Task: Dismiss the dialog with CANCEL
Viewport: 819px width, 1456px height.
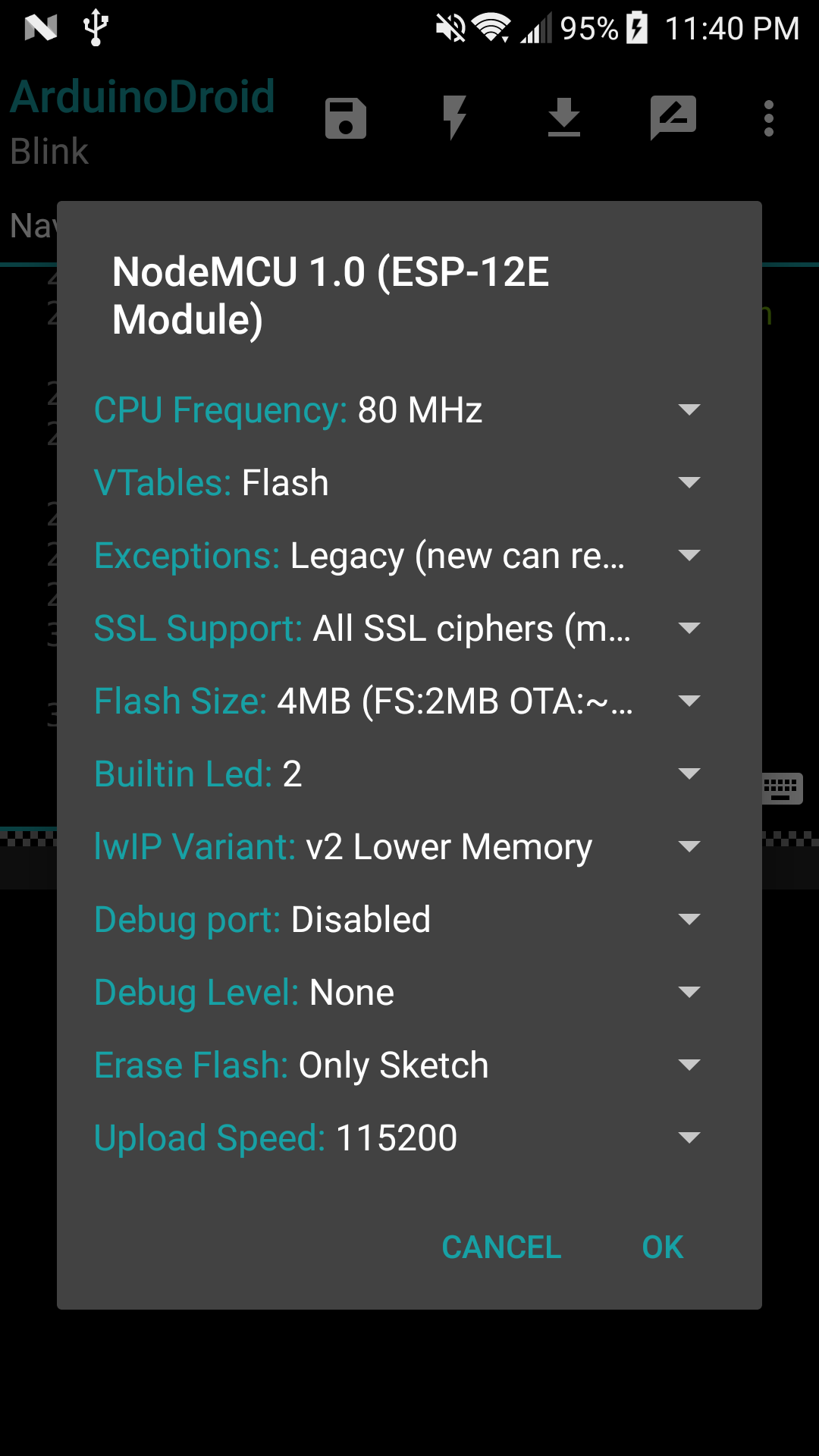Action: tap(502, 1247)
